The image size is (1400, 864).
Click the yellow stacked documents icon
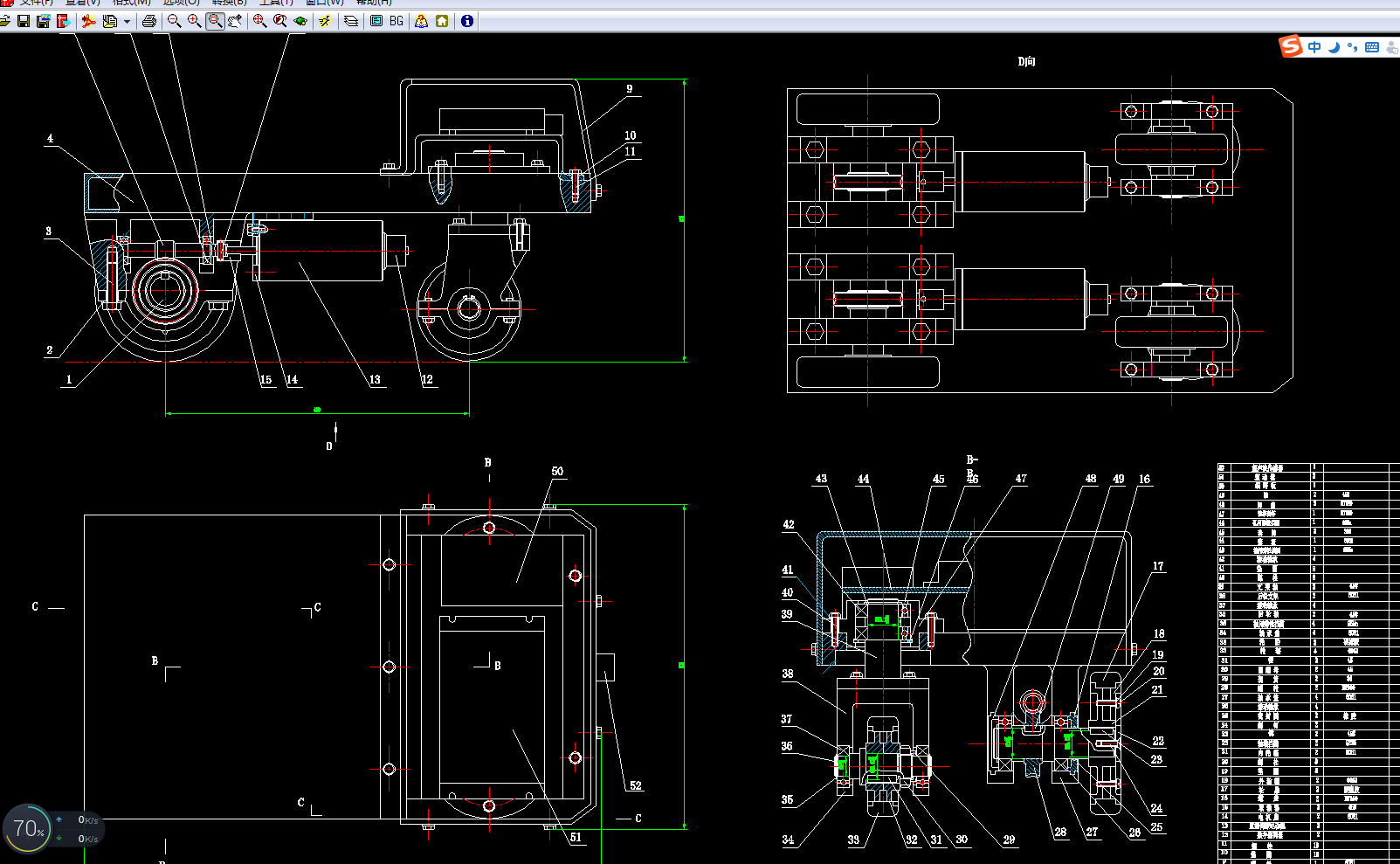coord(109,21)
